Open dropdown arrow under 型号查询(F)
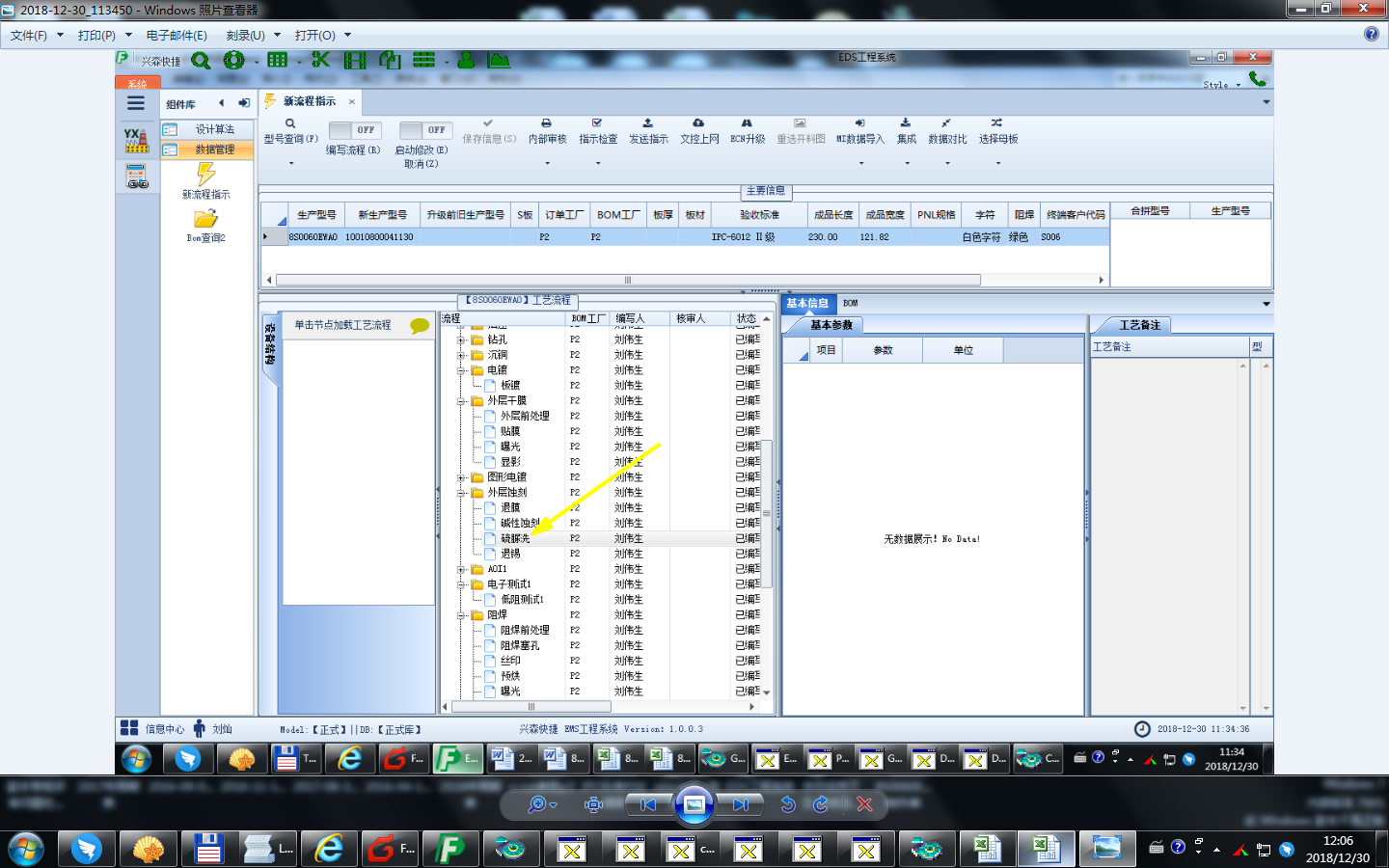This screenshot has width=1389, height=868. [x=290, y=163]
